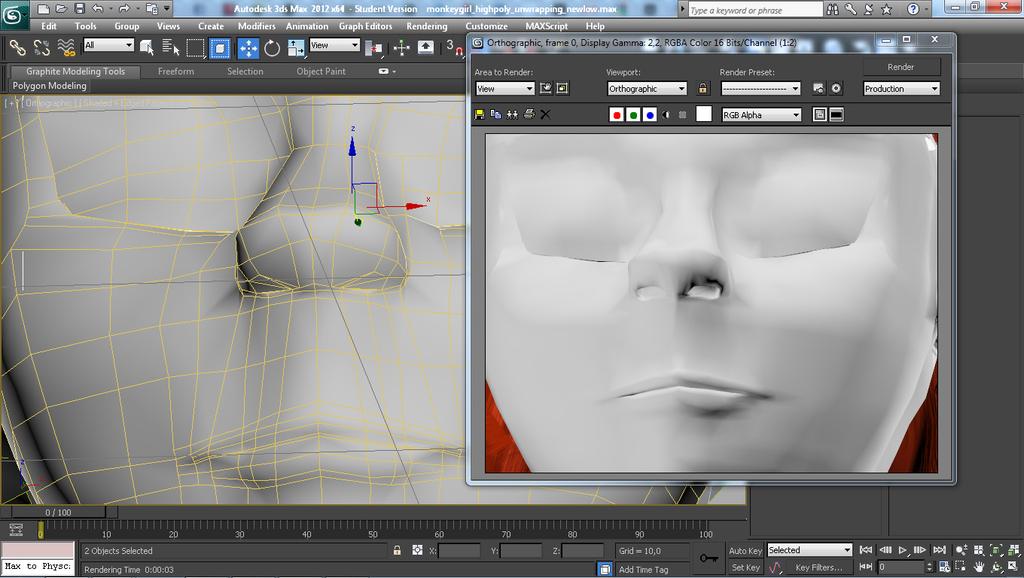This screenshot has width=1024, height=578.
Task: Select the Select and Link tool
Action: click(x=18, y=47)
